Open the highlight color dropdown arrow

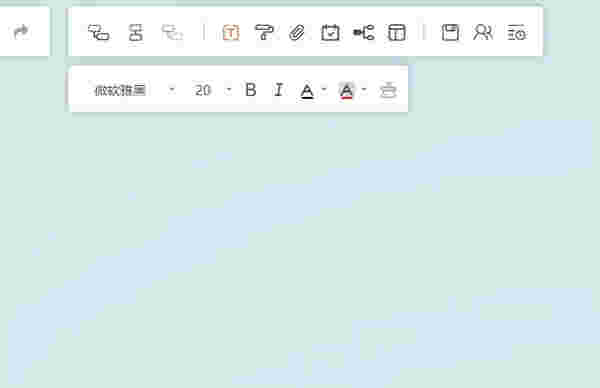click(364, 90)
